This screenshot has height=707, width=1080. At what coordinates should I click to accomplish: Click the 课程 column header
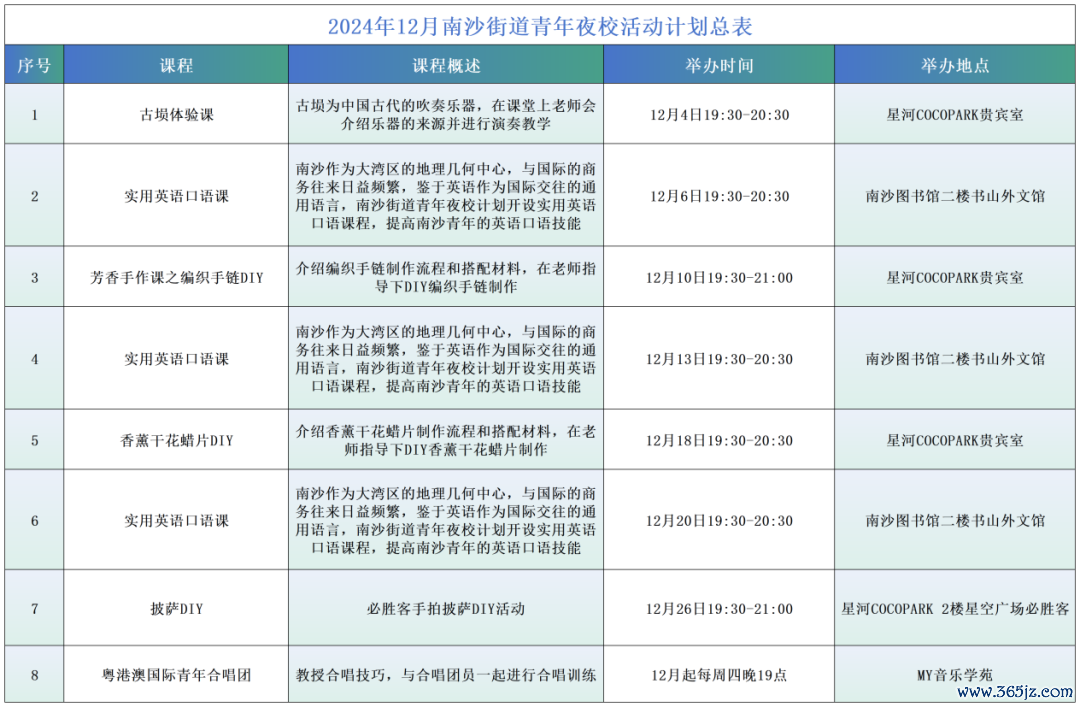click(x=176, y=65)
